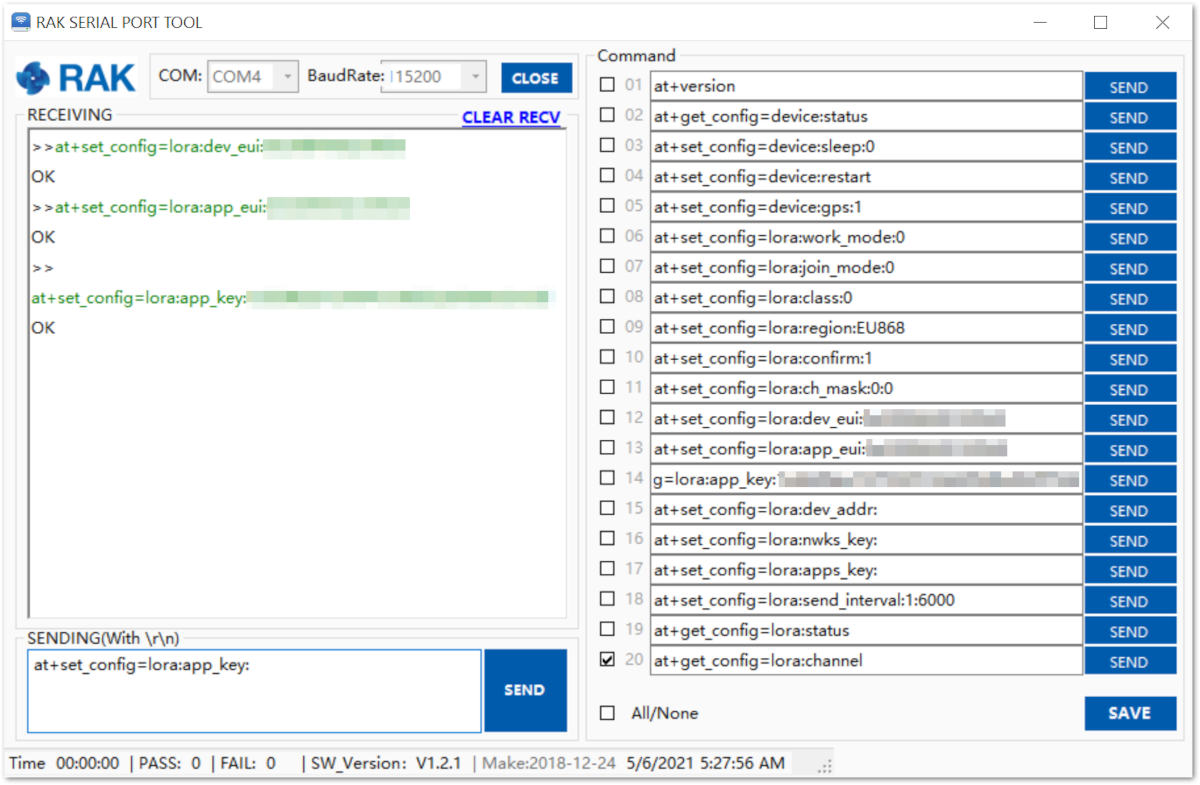Click the lora:region:EU868 command field

(866, 328)
